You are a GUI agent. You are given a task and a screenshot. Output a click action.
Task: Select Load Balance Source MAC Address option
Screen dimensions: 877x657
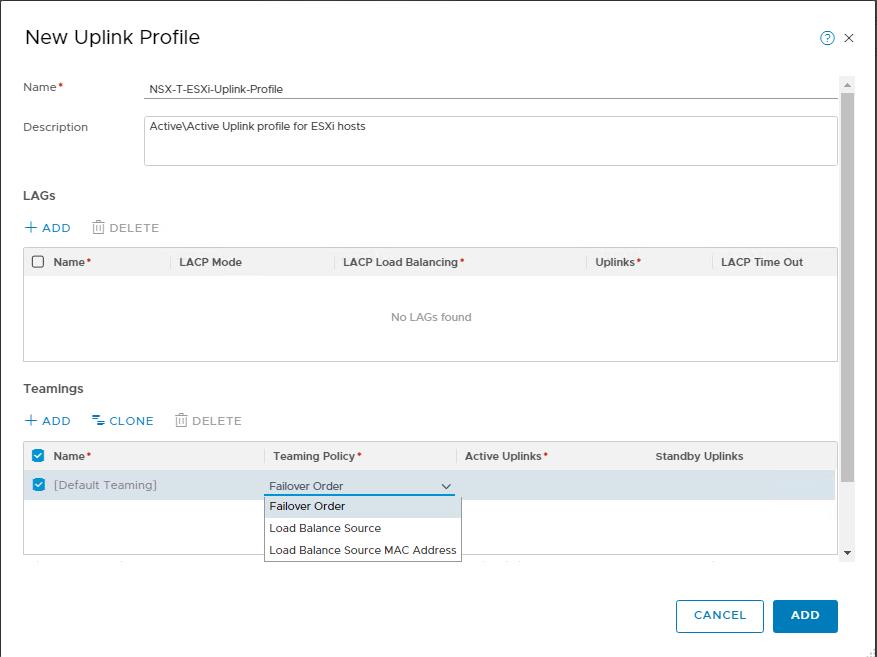pos(362,550)
